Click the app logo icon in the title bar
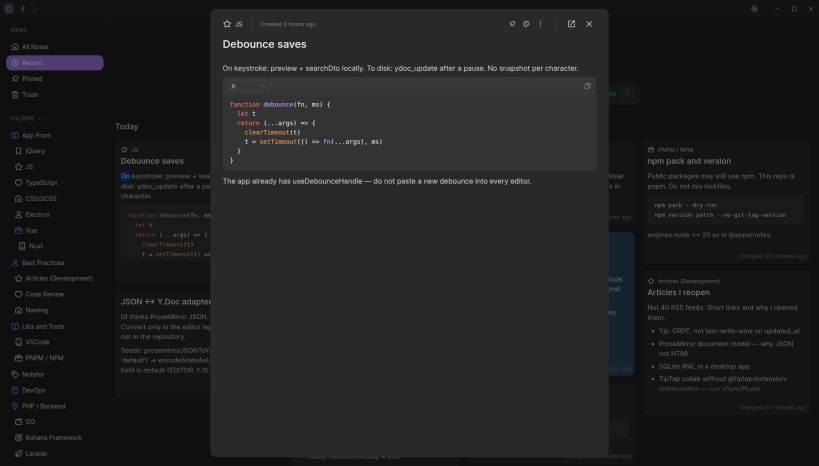Viewport: 819px width, 466px height. click(9, 9)
